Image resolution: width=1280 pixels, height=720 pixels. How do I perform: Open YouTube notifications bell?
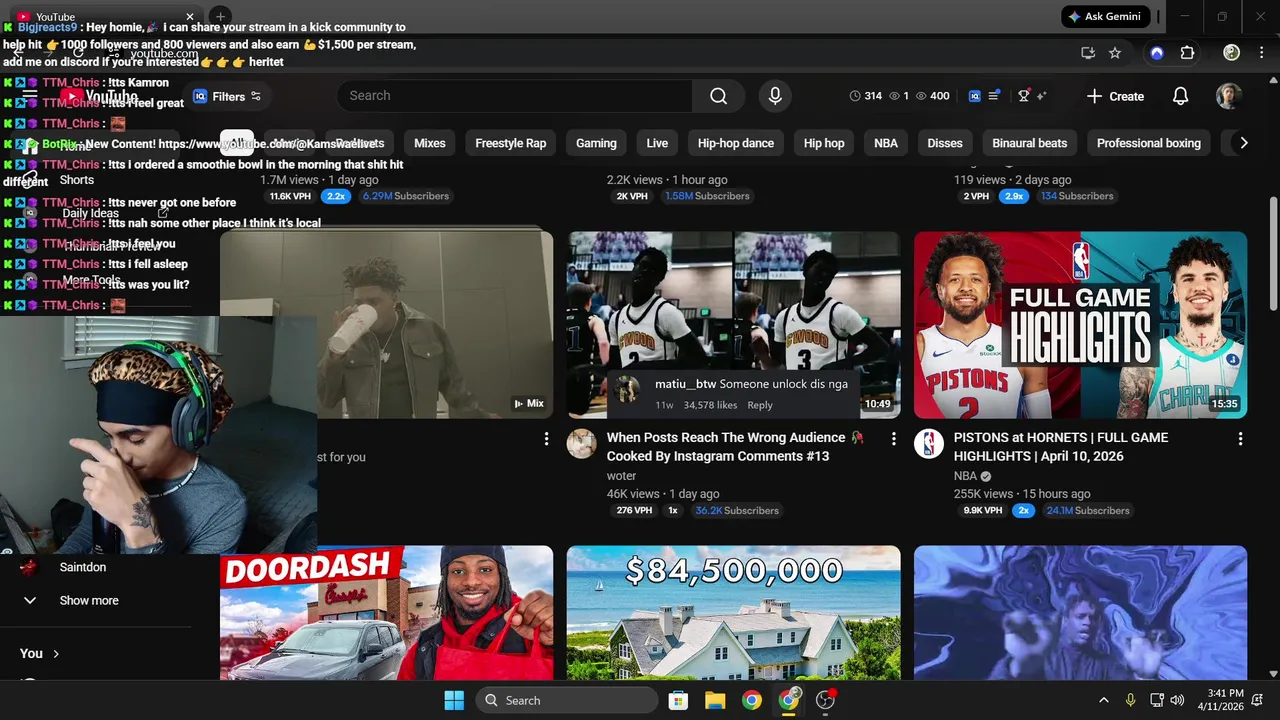1180,96
